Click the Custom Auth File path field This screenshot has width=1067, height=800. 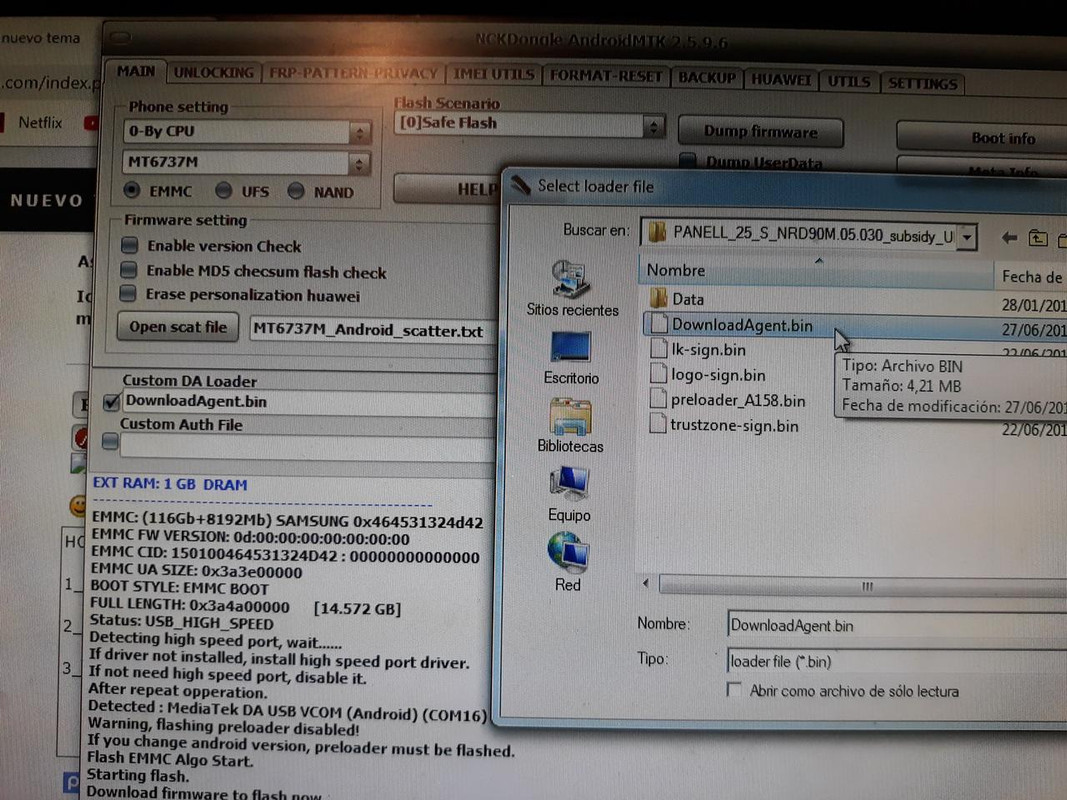click(306, 447)
